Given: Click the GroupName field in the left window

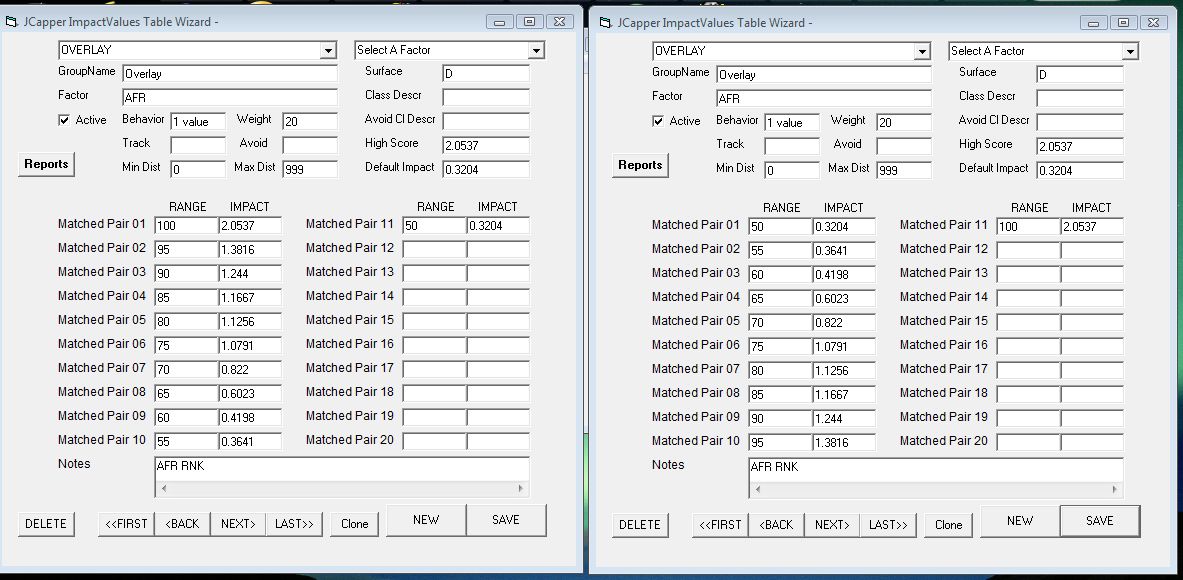Looking at the screenshot, I should pyautogui.click(x=229, y=74).
